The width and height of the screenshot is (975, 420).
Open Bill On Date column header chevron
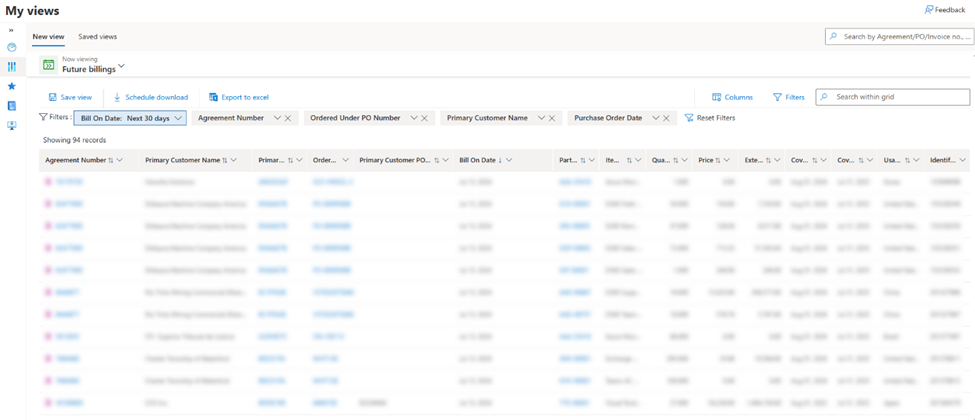[x=509, y=160]
